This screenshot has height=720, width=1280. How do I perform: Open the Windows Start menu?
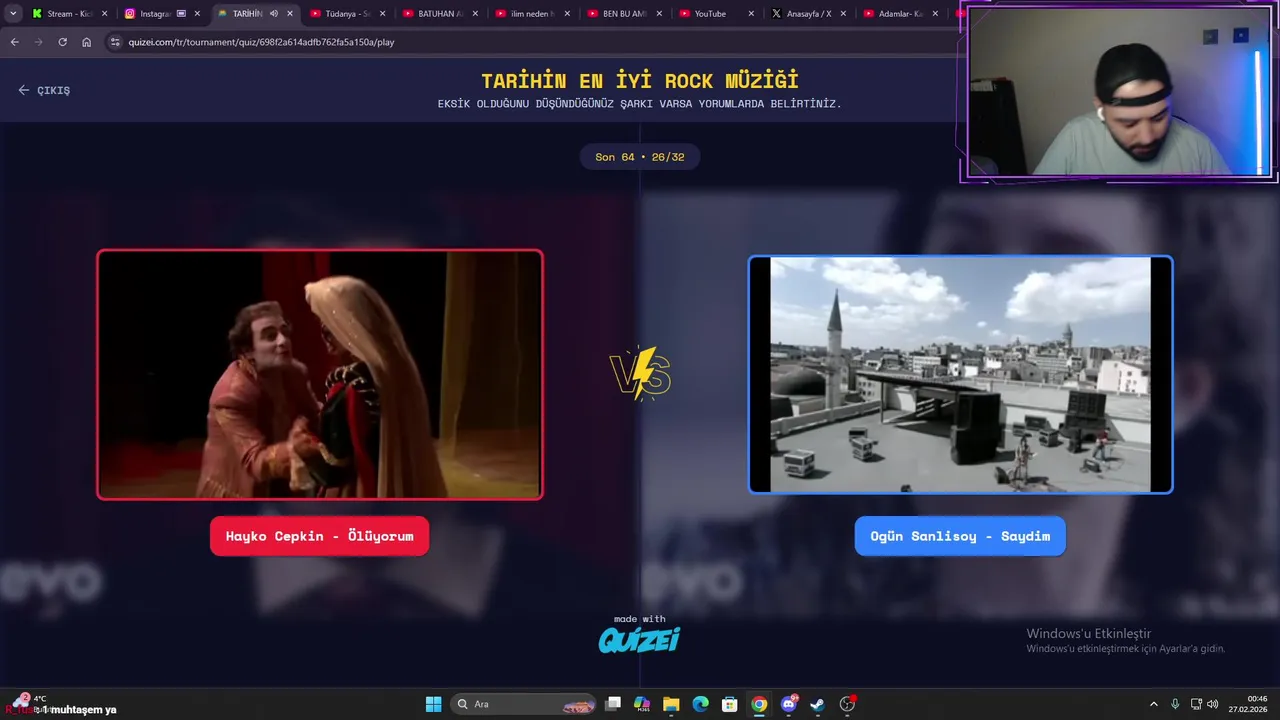(x=433, y=704)
